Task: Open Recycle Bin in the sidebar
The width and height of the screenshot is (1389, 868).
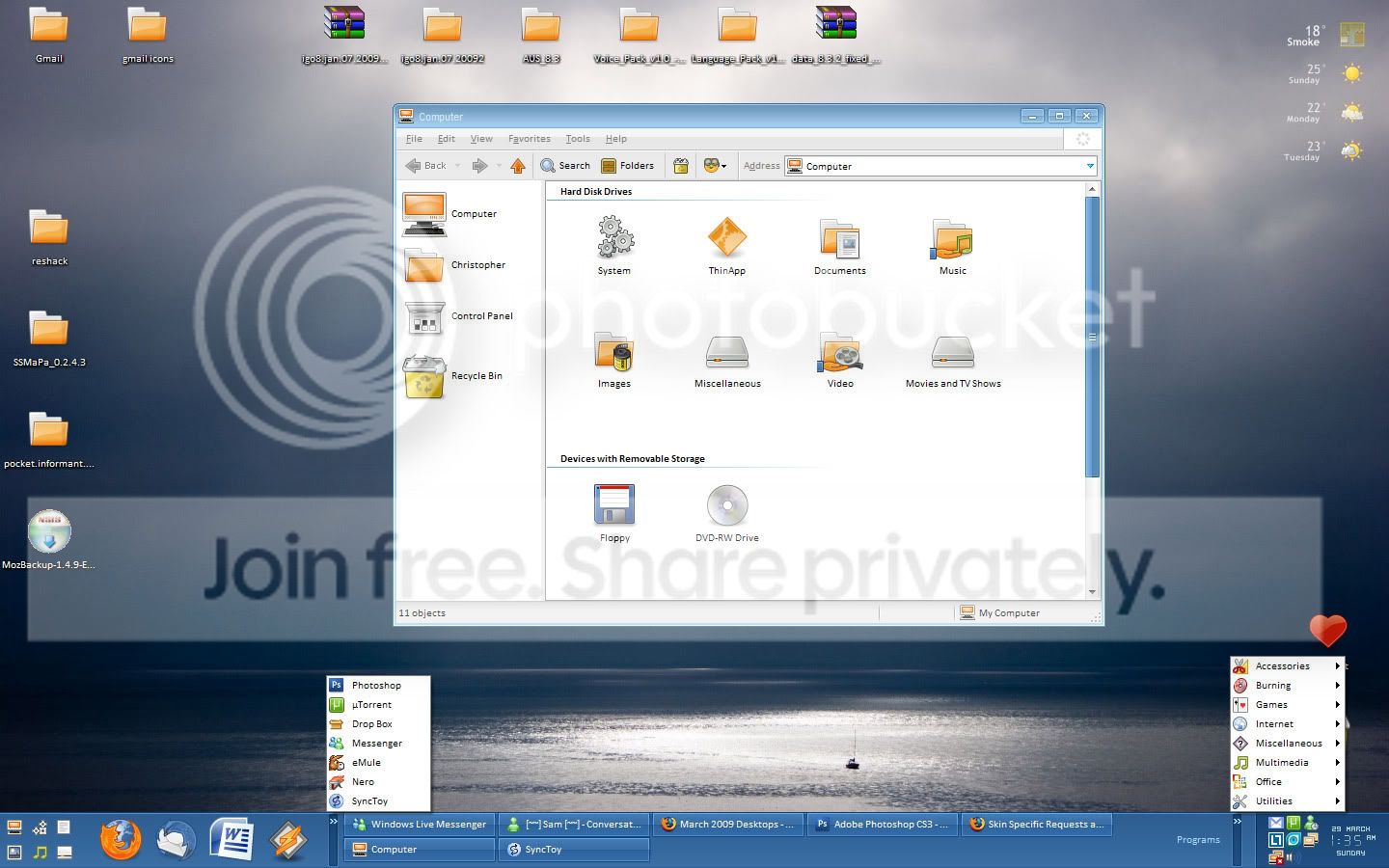Action: (x=424, y=376)
